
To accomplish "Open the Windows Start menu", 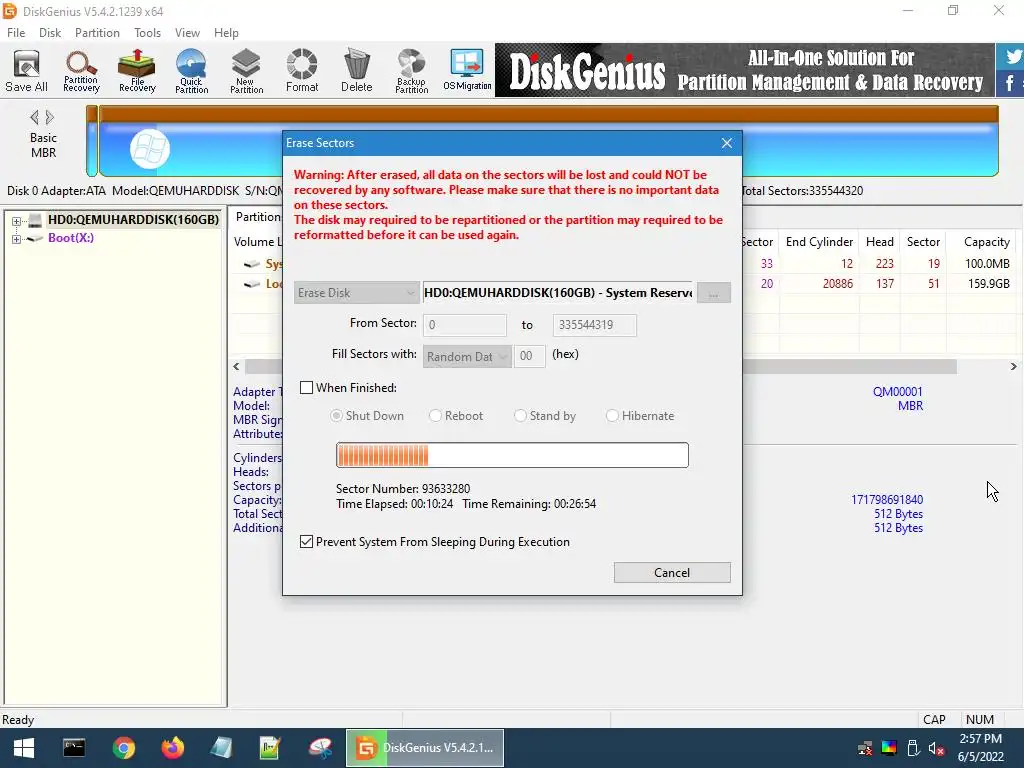I will point(24,748).
